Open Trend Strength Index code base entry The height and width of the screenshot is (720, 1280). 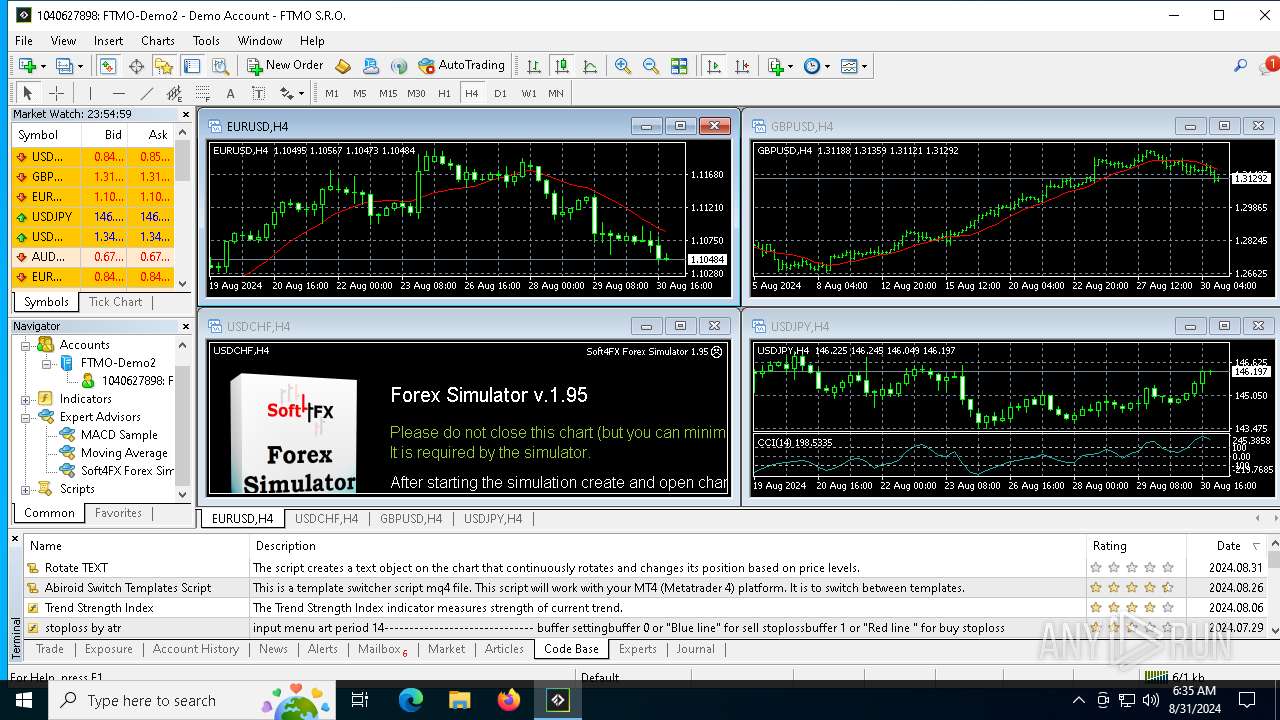[x=99, y=608]
